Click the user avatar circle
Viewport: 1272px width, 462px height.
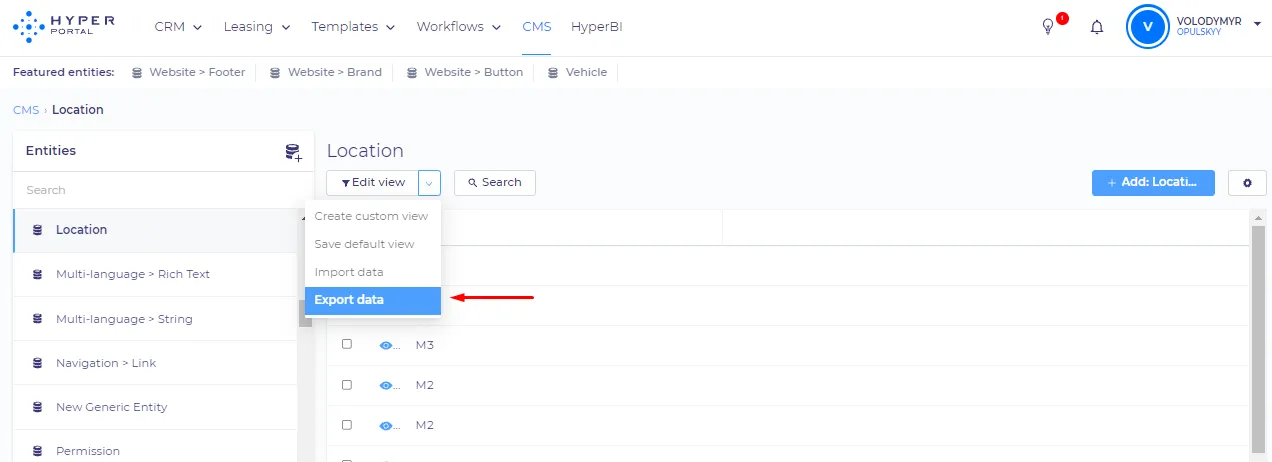[1147, 27]
